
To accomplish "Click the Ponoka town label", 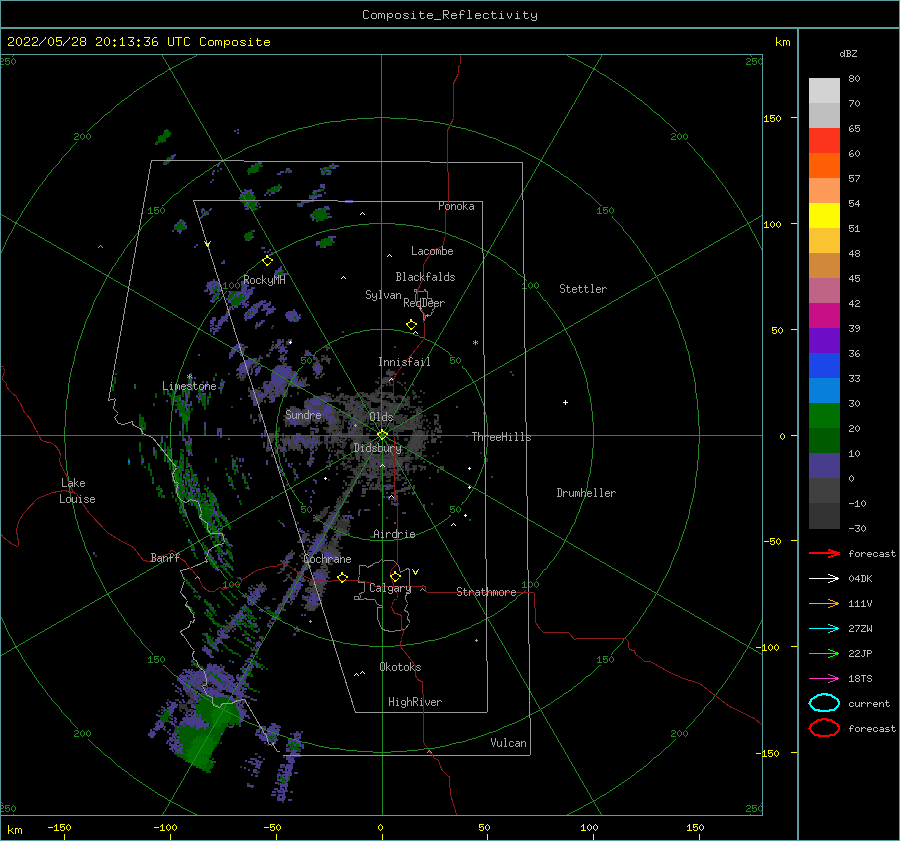I will 456,206.
